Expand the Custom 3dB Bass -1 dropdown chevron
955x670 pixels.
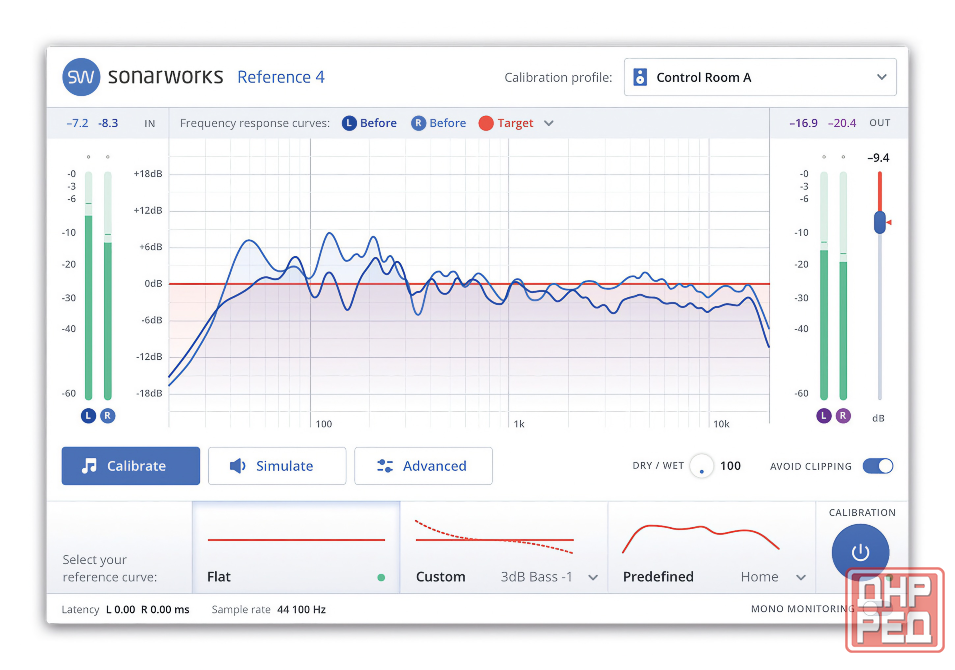point(593,577)
